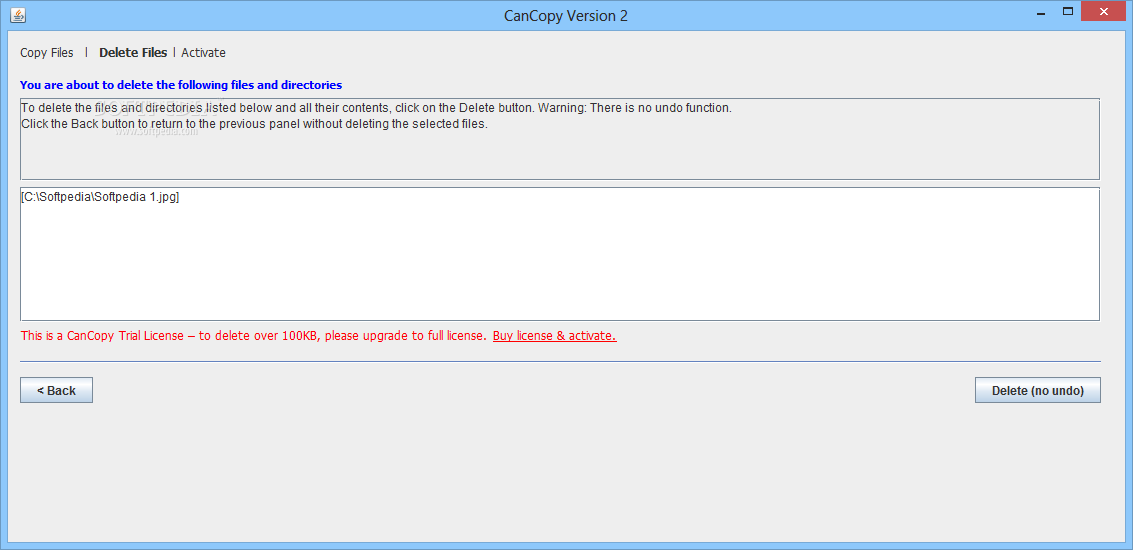Screen dimensions: 1133x550
Task: Click the 'Click the Back button to return' line
Action: (254, 124)
